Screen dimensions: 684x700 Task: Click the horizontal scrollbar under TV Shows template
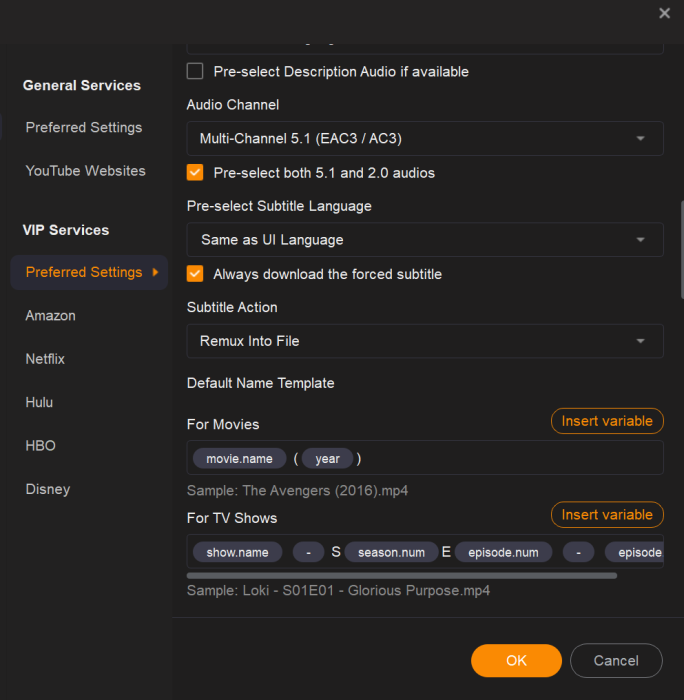click(401, 575)
